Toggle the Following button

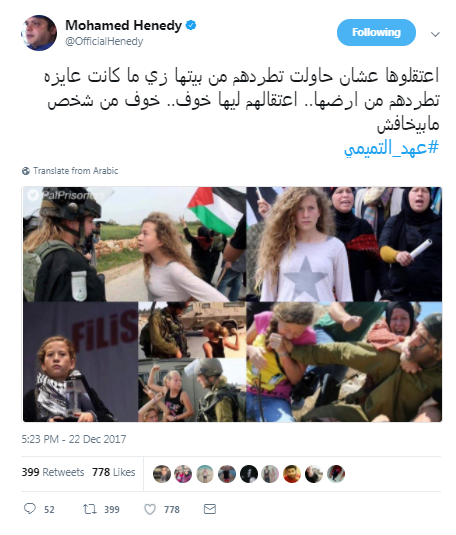(x=376, y=32)
